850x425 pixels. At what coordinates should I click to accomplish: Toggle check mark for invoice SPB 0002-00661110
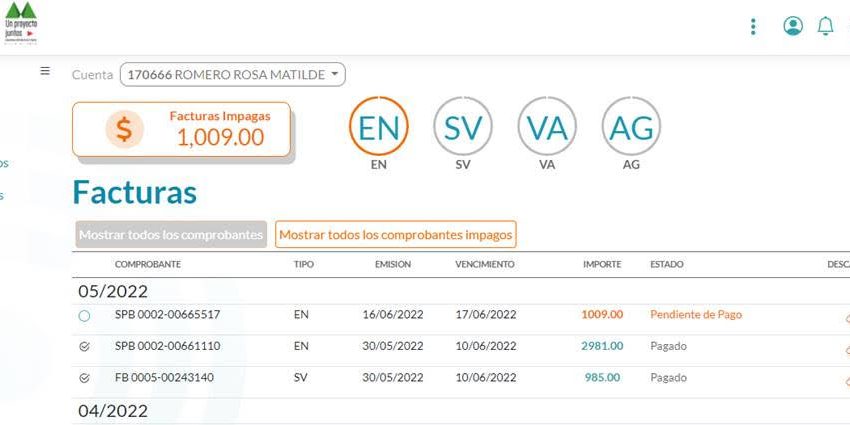click(84, 347)
